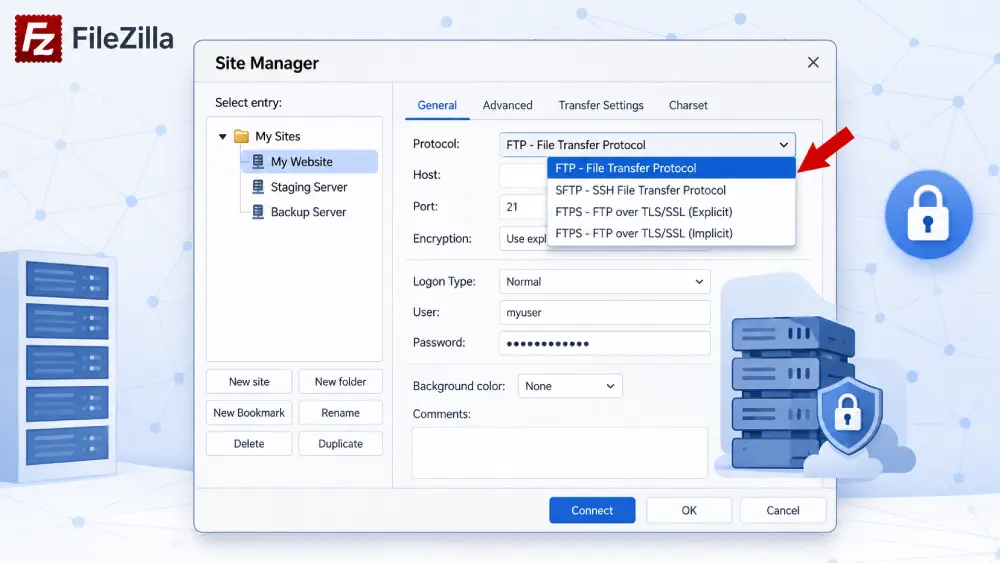The width and height of the screenshot is (1000, 563).
Task: Open the Protocol dropdown
Action: [x=647, y=145]
